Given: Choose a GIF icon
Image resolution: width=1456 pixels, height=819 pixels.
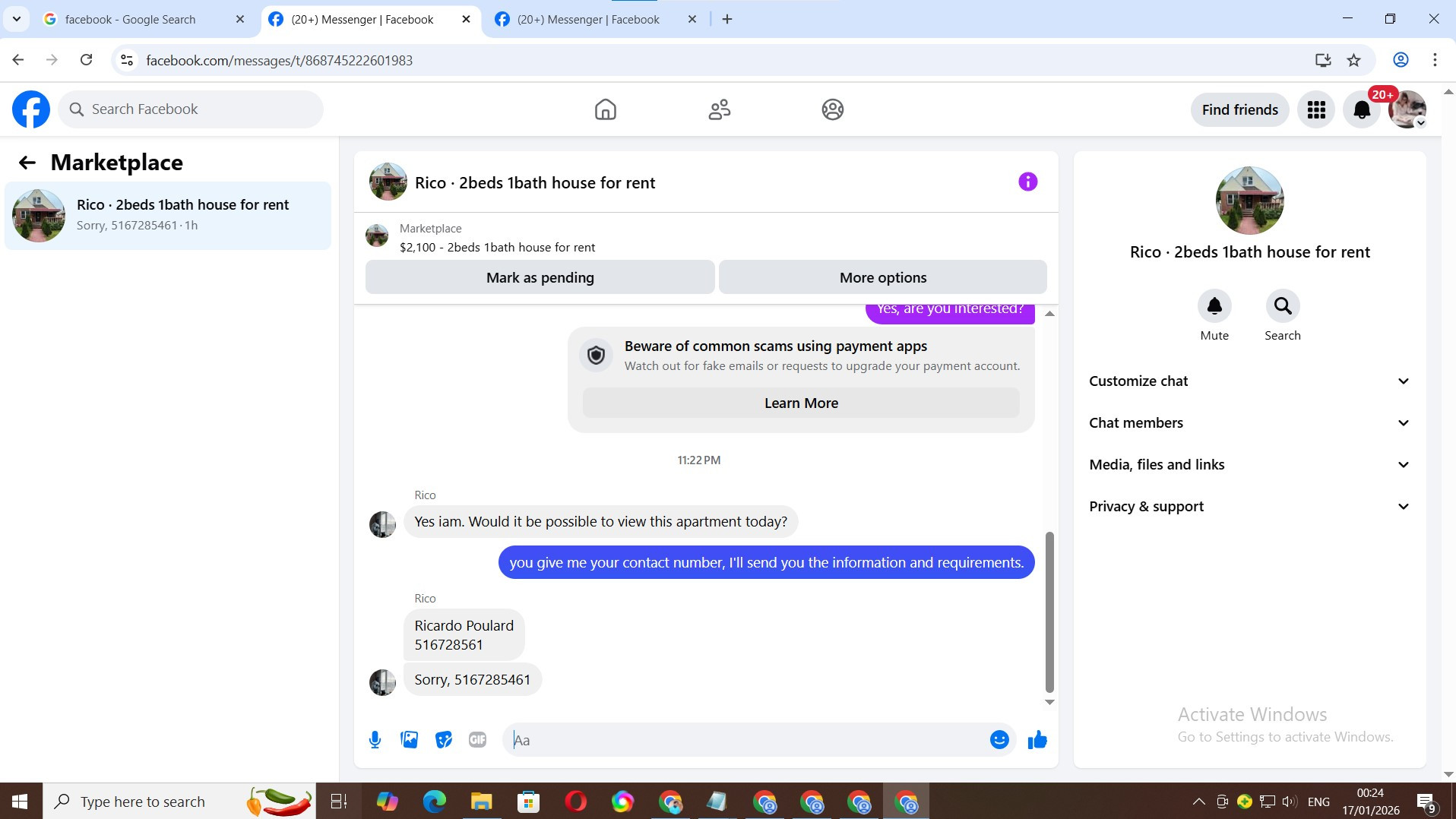Looking at the screenshot, I should 477,740.
